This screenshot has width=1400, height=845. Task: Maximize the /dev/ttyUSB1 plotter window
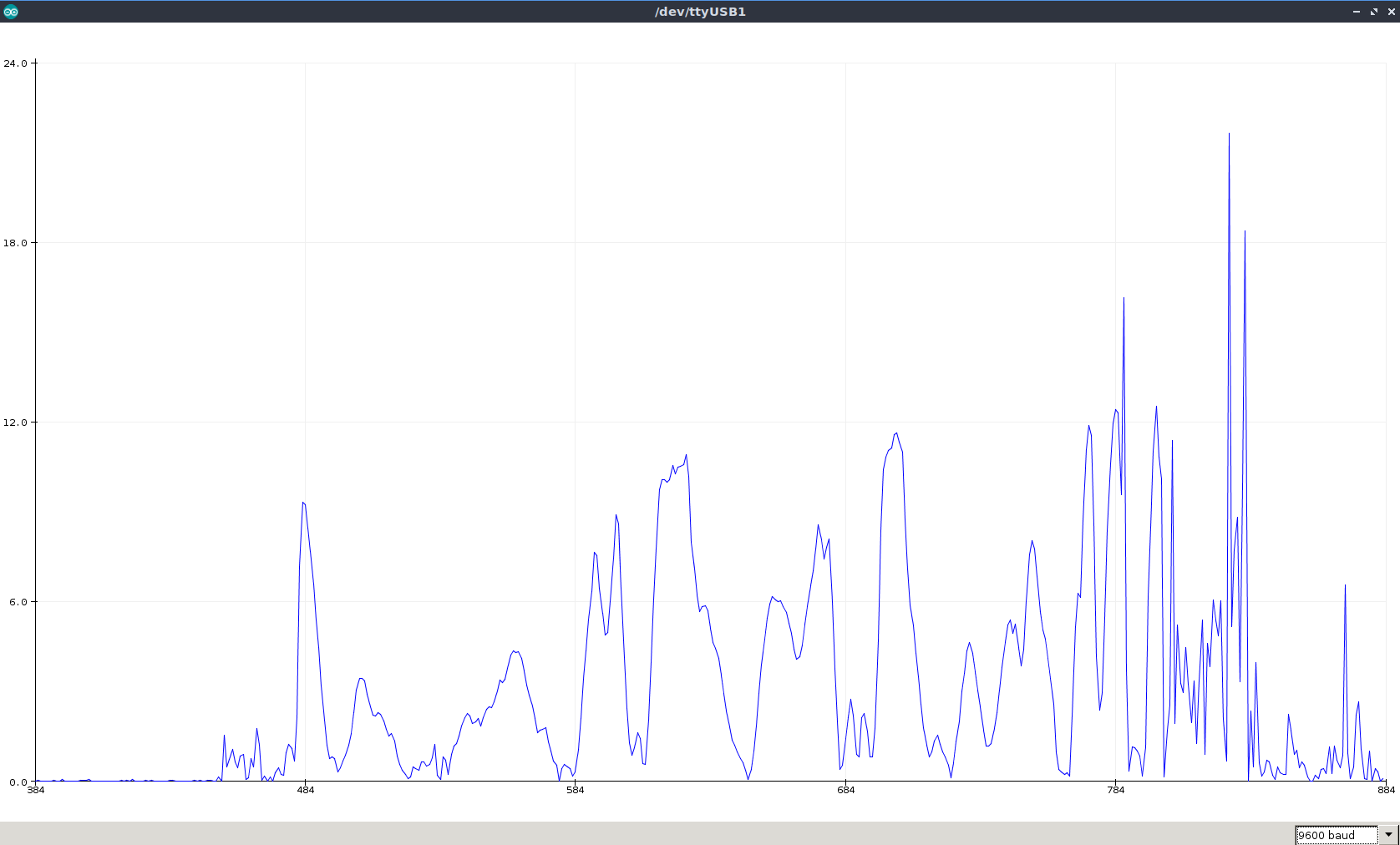1374,12
